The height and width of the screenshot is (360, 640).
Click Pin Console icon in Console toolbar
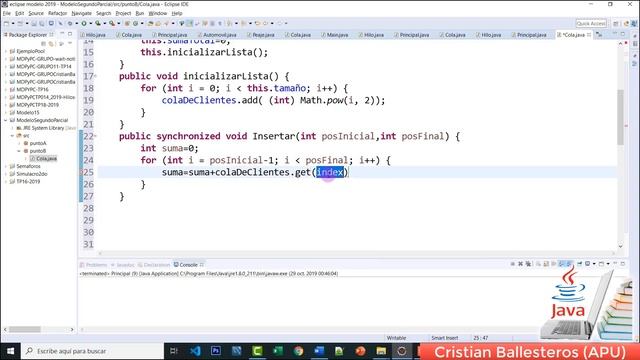579,264
